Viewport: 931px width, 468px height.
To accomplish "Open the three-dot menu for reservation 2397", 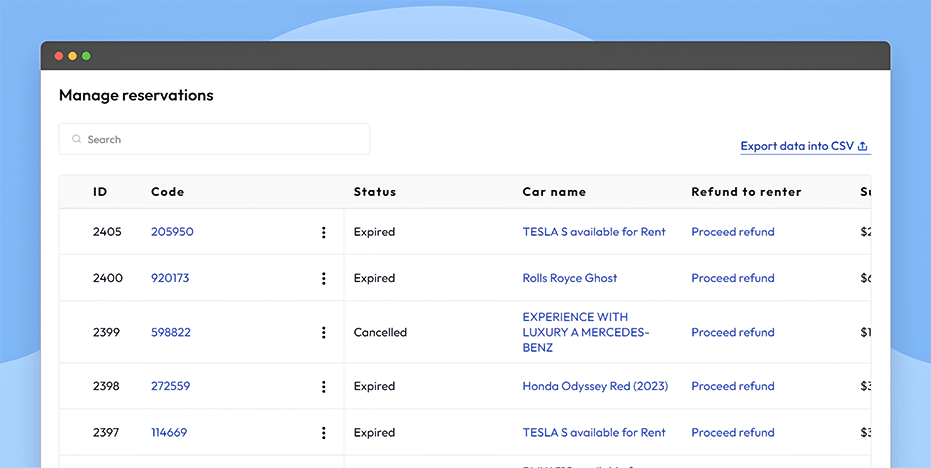I will [x=324, y=433].
